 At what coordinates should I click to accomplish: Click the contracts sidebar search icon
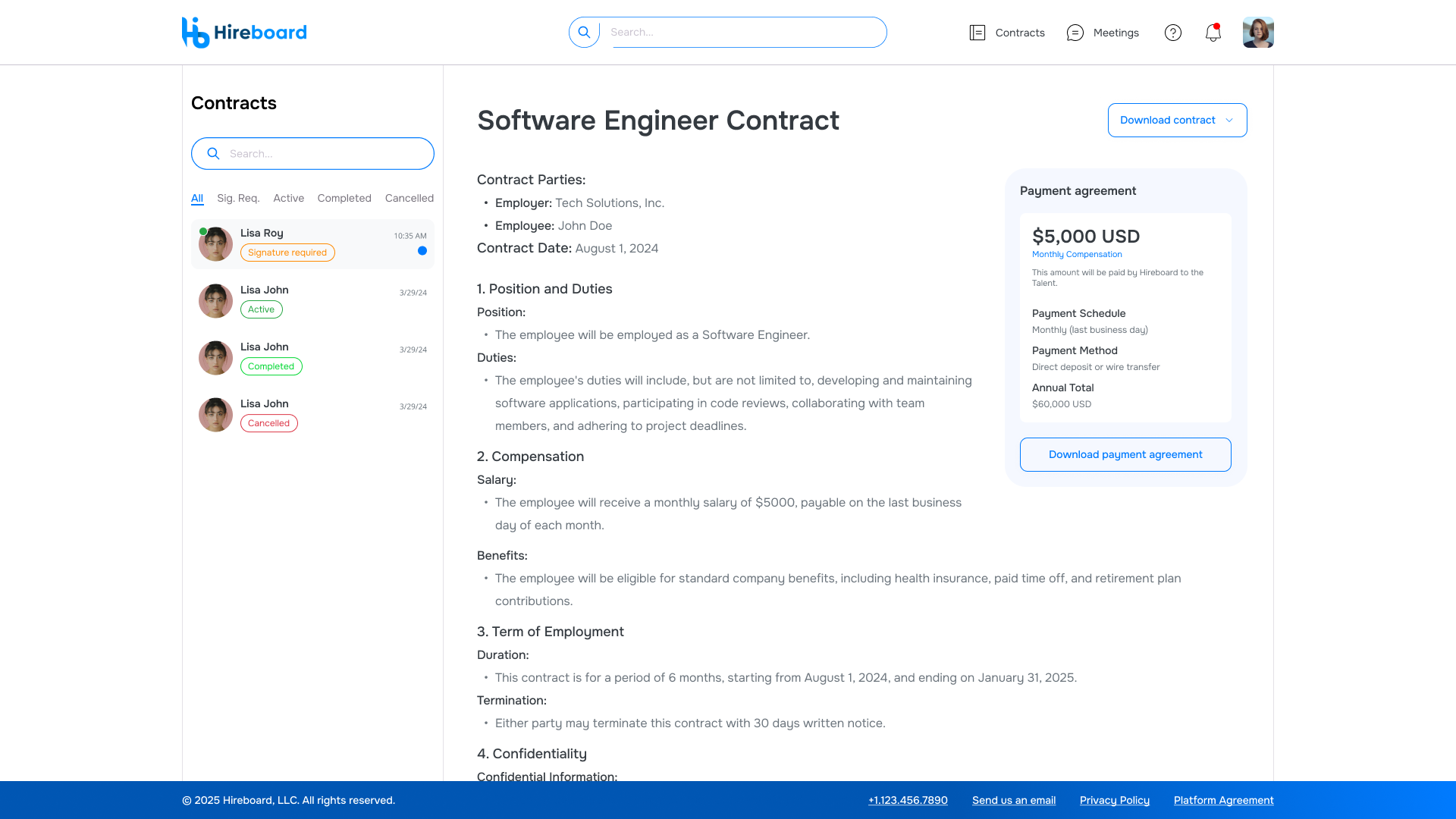(x=214, y=154)
